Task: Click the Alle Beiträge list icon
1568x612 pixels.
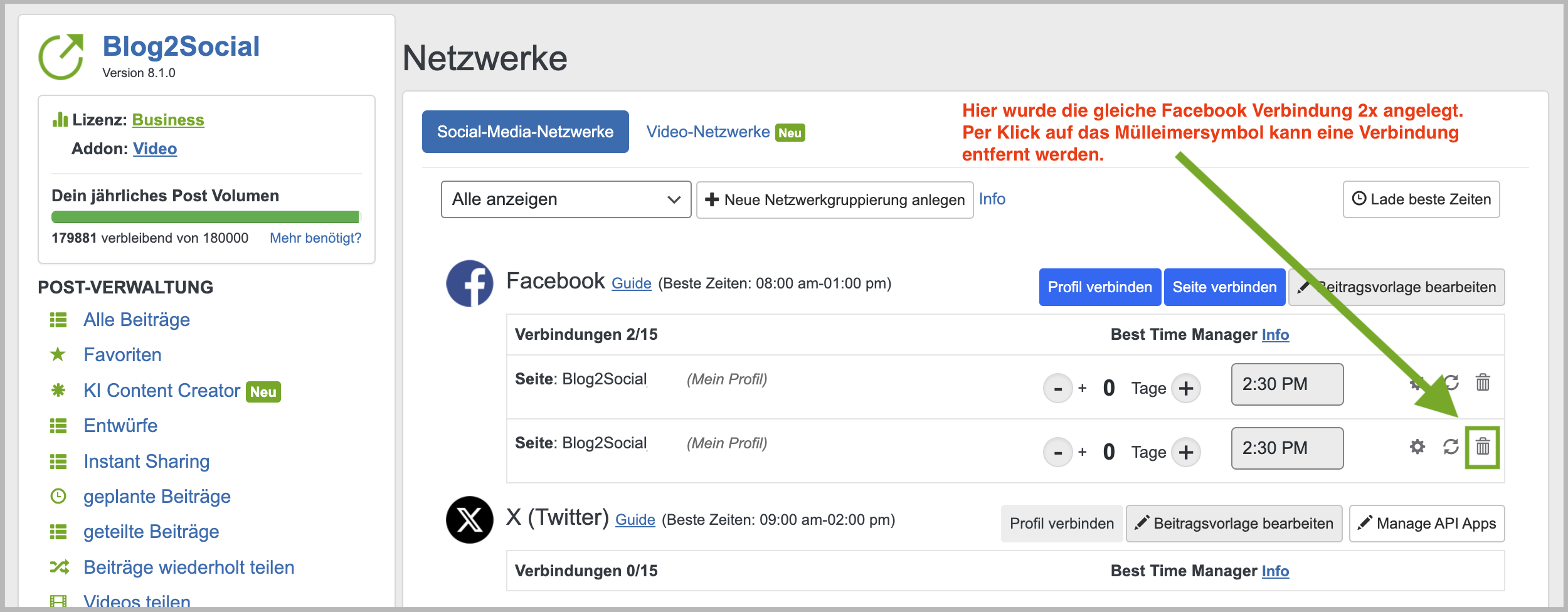Action: (x=58, y=320)
